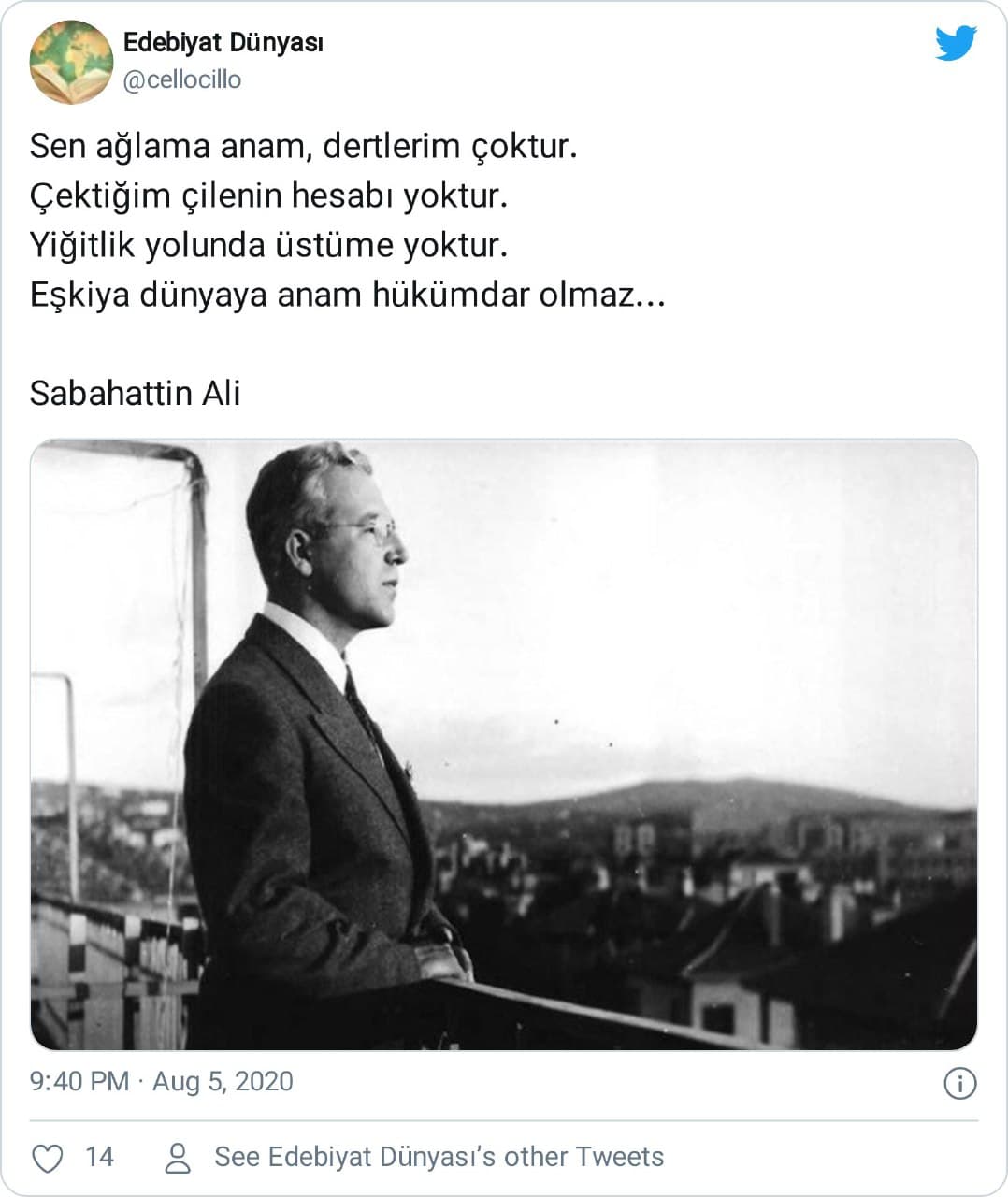Select the line "Yiğitlik yolunda üstüme yoktur."
1008x1197 pixels.
click(x=269, y=245)
